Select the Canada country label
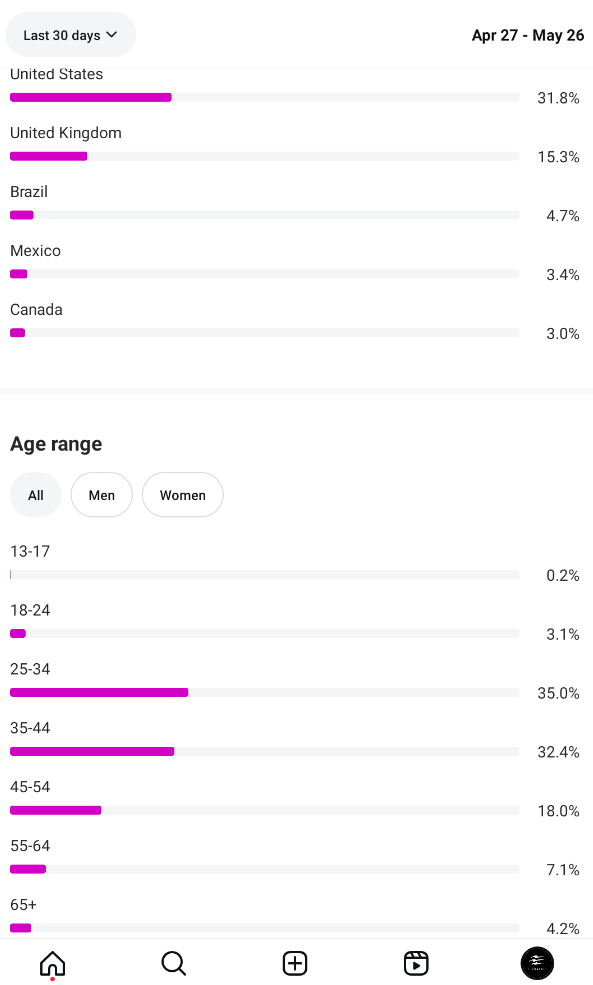The image size is (593, 985). pos(36,310)
